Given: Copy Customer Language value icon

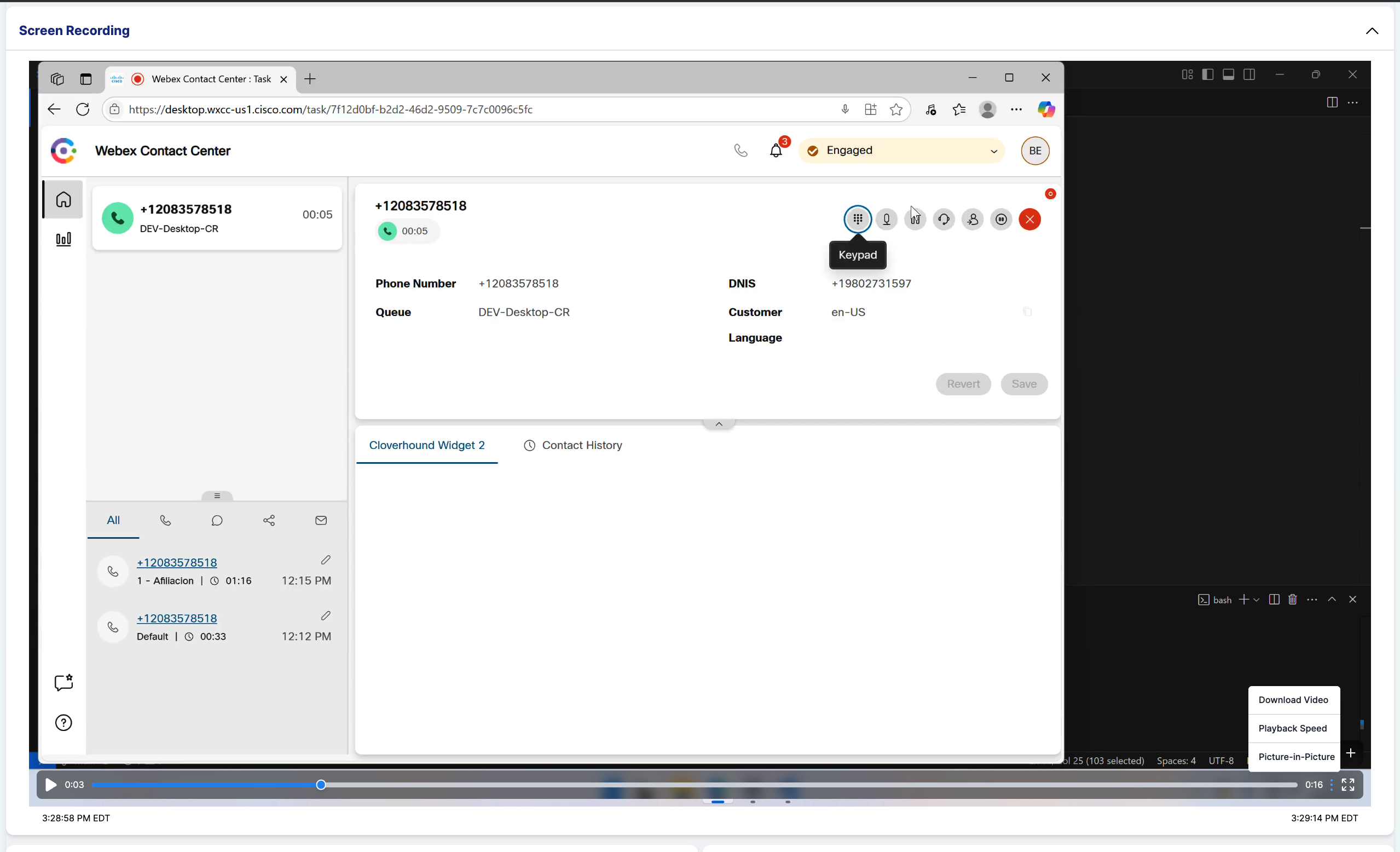Looking at the screenshot, I should (1027, 312).
